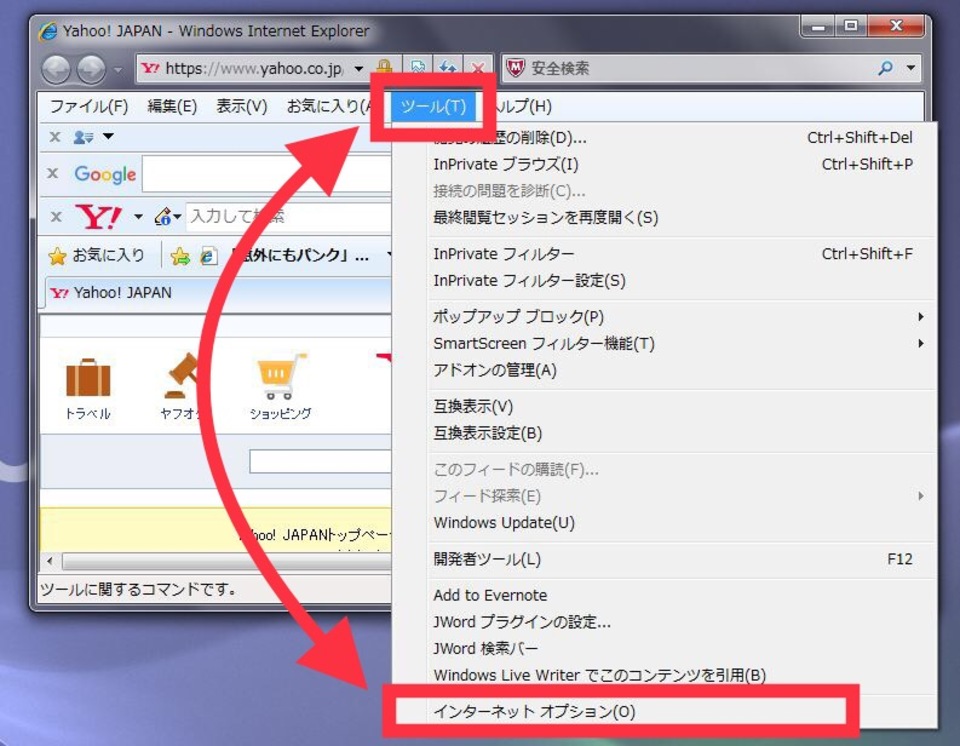The image size is (960, 746).
Task: Click the red stop loading icon
Action: pos(478,68)
